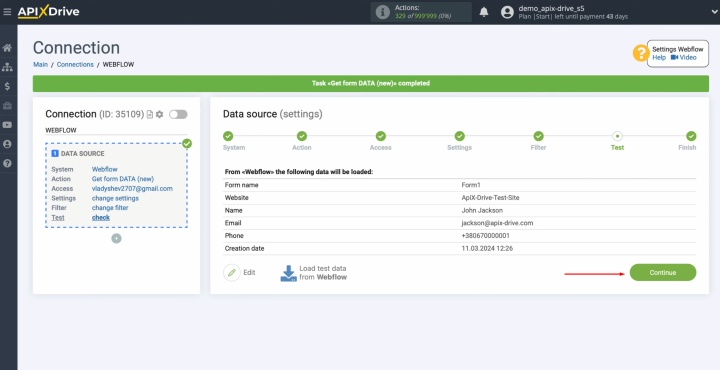Select the John Jackson name value
The image size is (720, 370).
pyautogui.click(x=482, y=211)
